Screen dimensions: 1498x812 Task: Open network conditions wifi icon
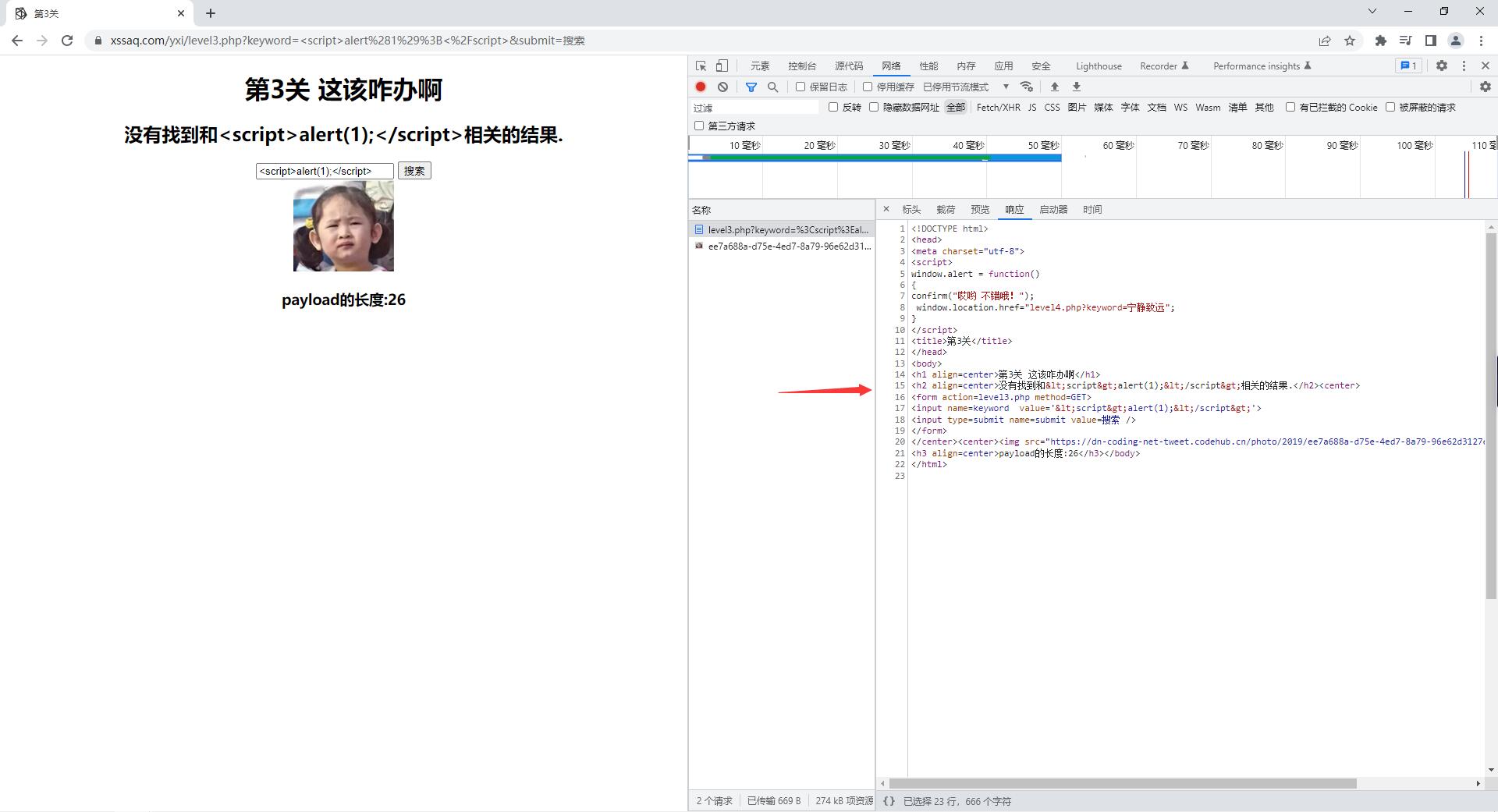1027,87
